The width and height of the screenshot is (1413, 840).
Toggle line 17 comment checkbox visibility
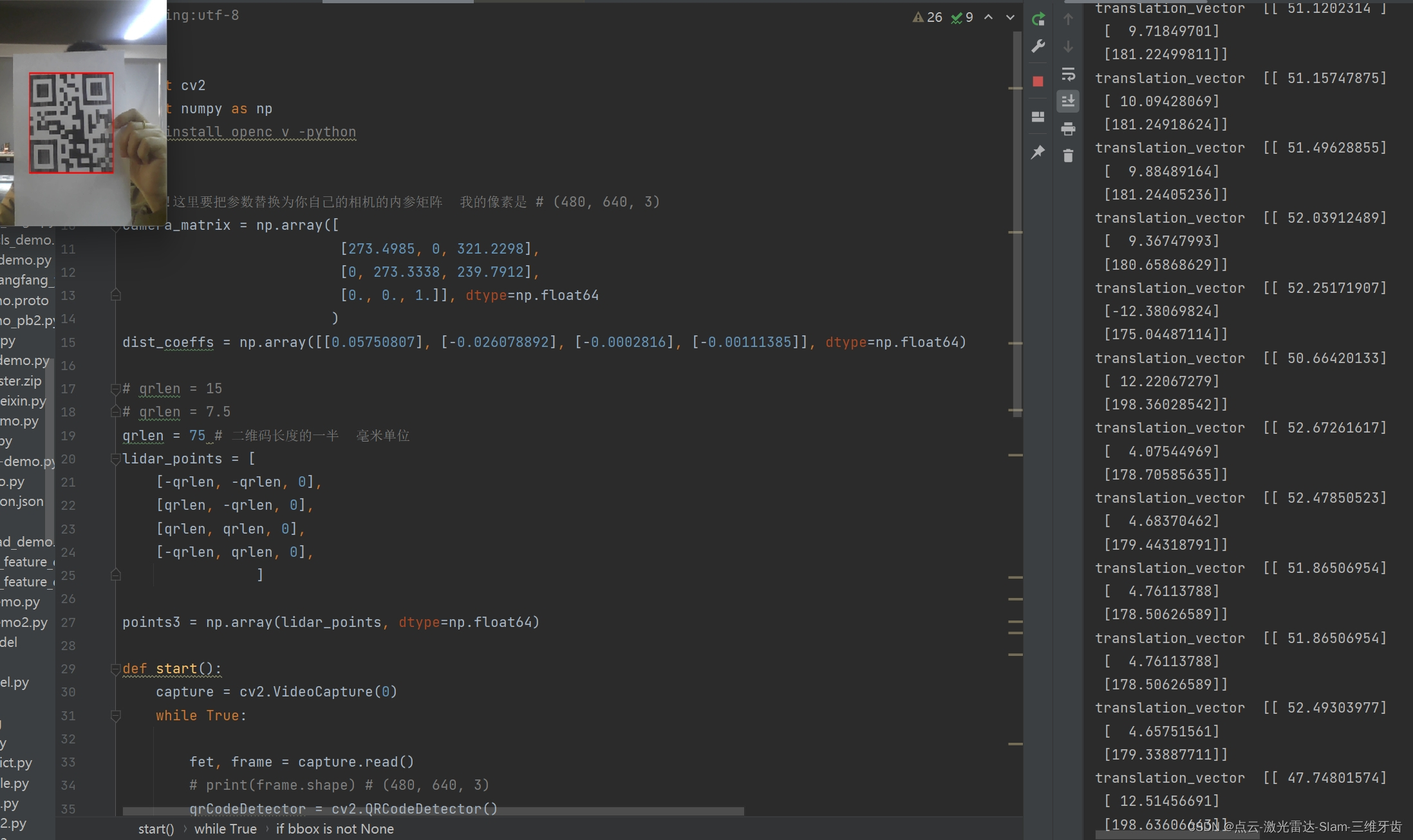tap(113, 388)
